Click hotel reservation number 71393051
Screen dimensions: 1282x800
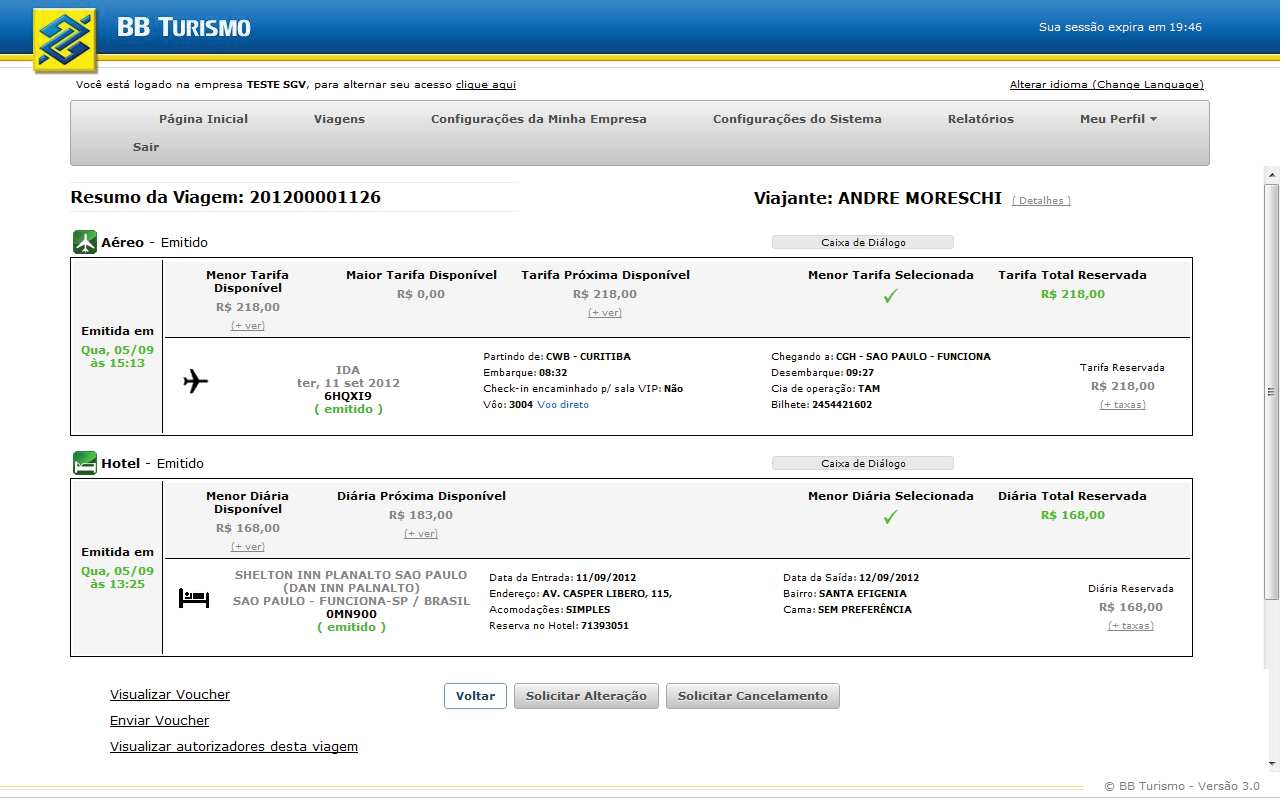click(605, 625)
